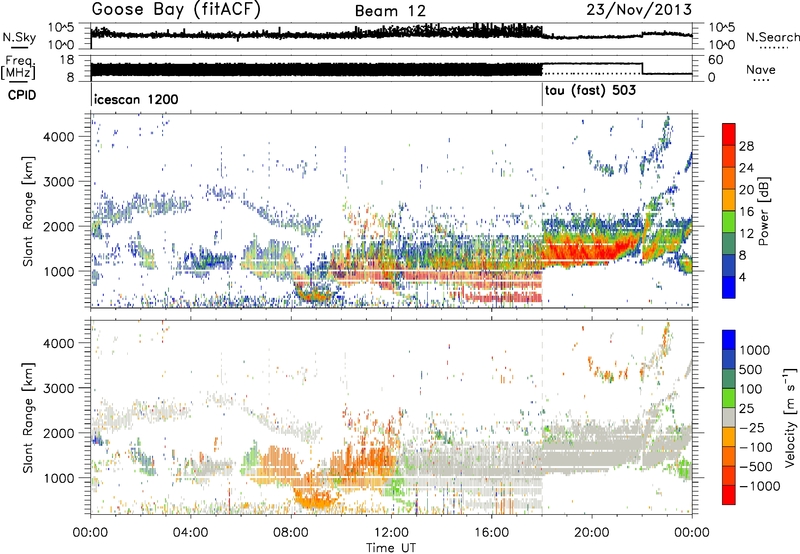Click the blue bottom segment of Power colorbar
Screen dimensions: 800x554
click(729, 287)
